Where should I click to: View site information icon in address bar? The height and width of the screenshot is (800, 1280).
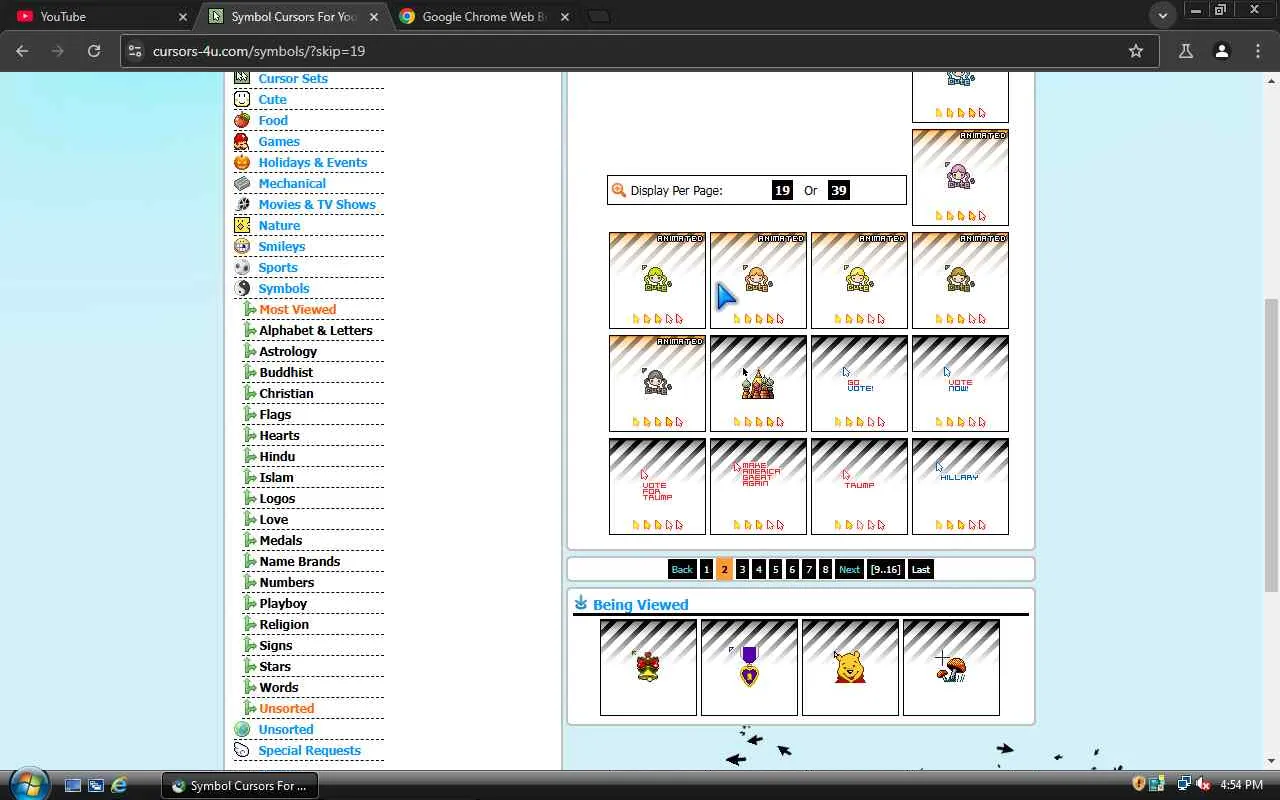pos(135,51)
